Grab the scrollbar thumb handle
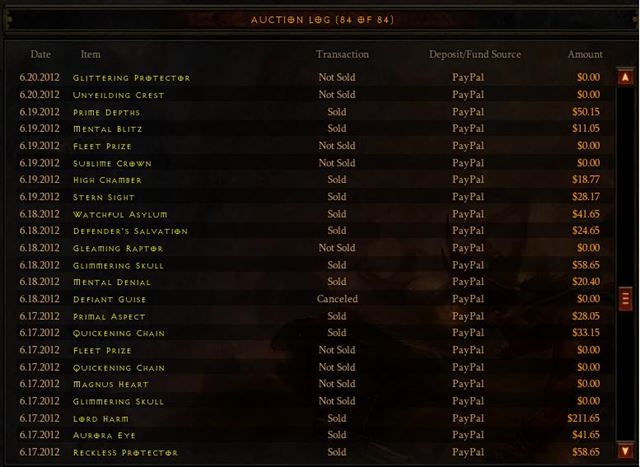Screen dimensions: 640x467 coord(625,299)
